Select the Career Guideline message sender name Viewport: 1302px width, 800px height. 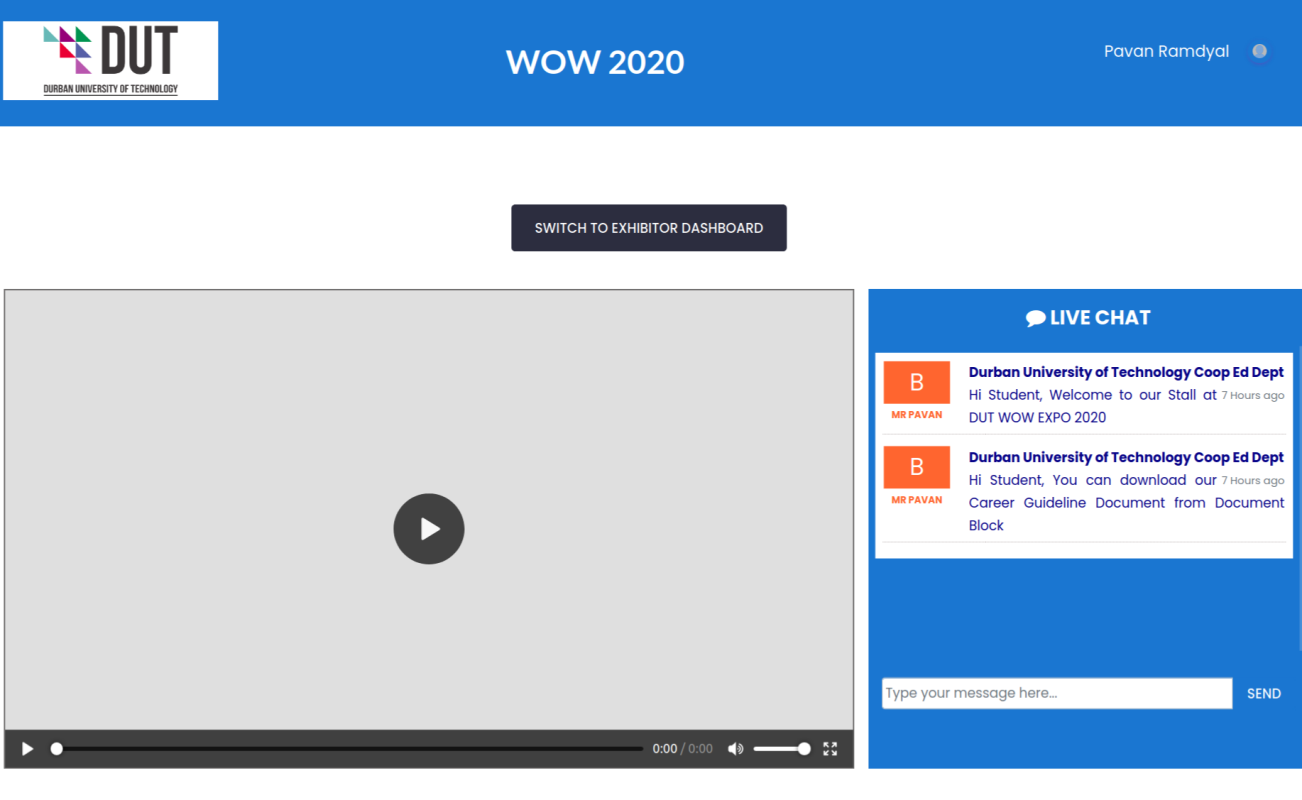(1125, 457)
